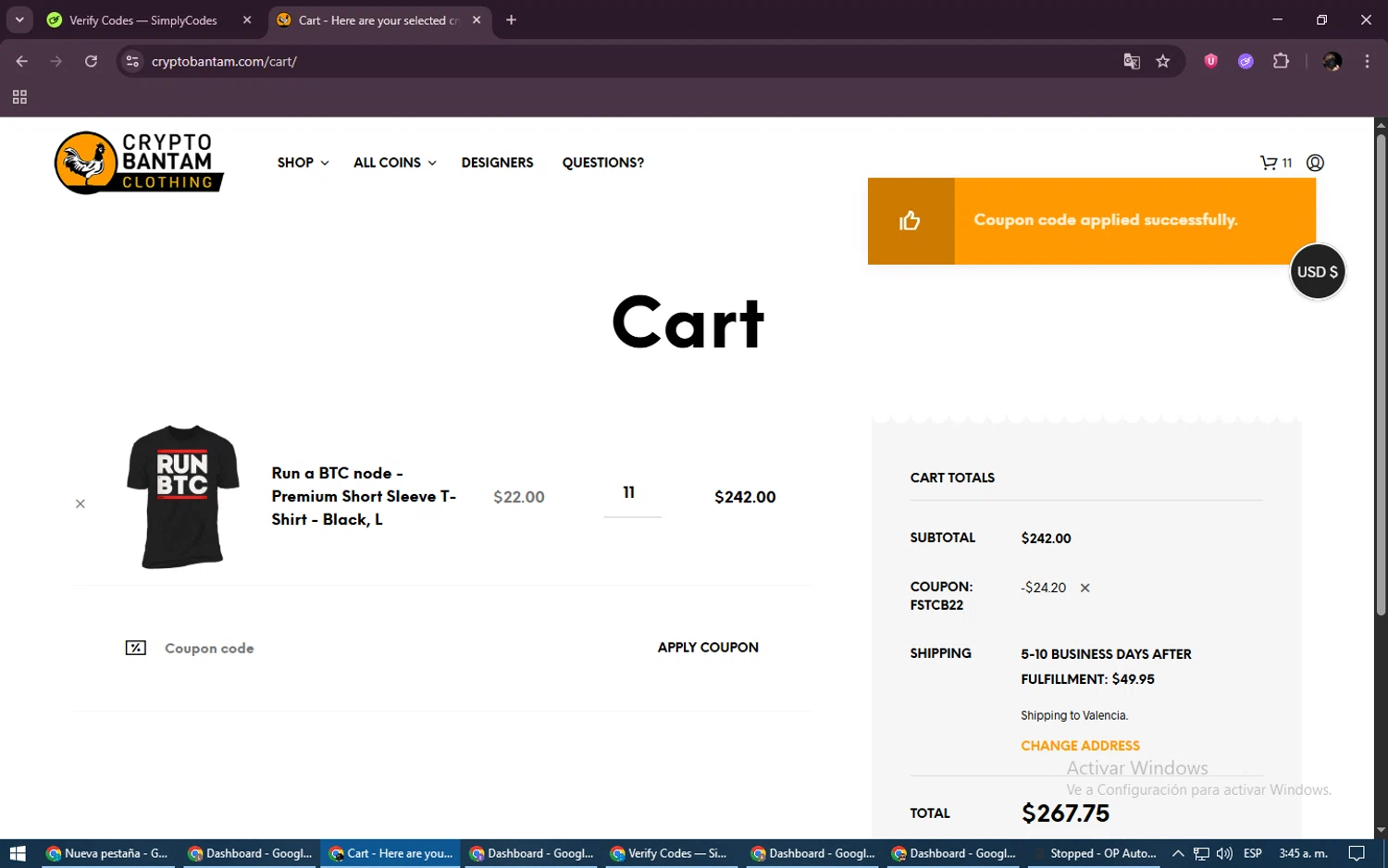Open the translate page icon in address bar

[1131, 61]
